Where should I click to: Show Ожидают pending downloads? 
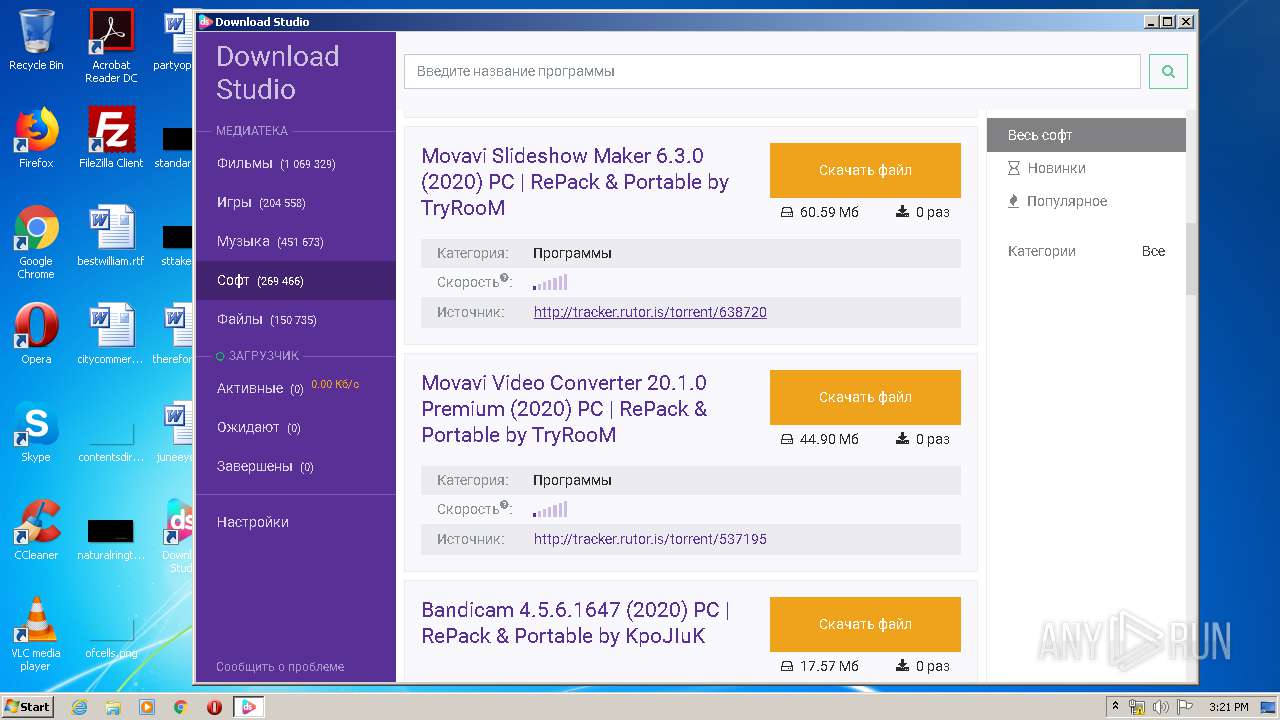[296, 427]
